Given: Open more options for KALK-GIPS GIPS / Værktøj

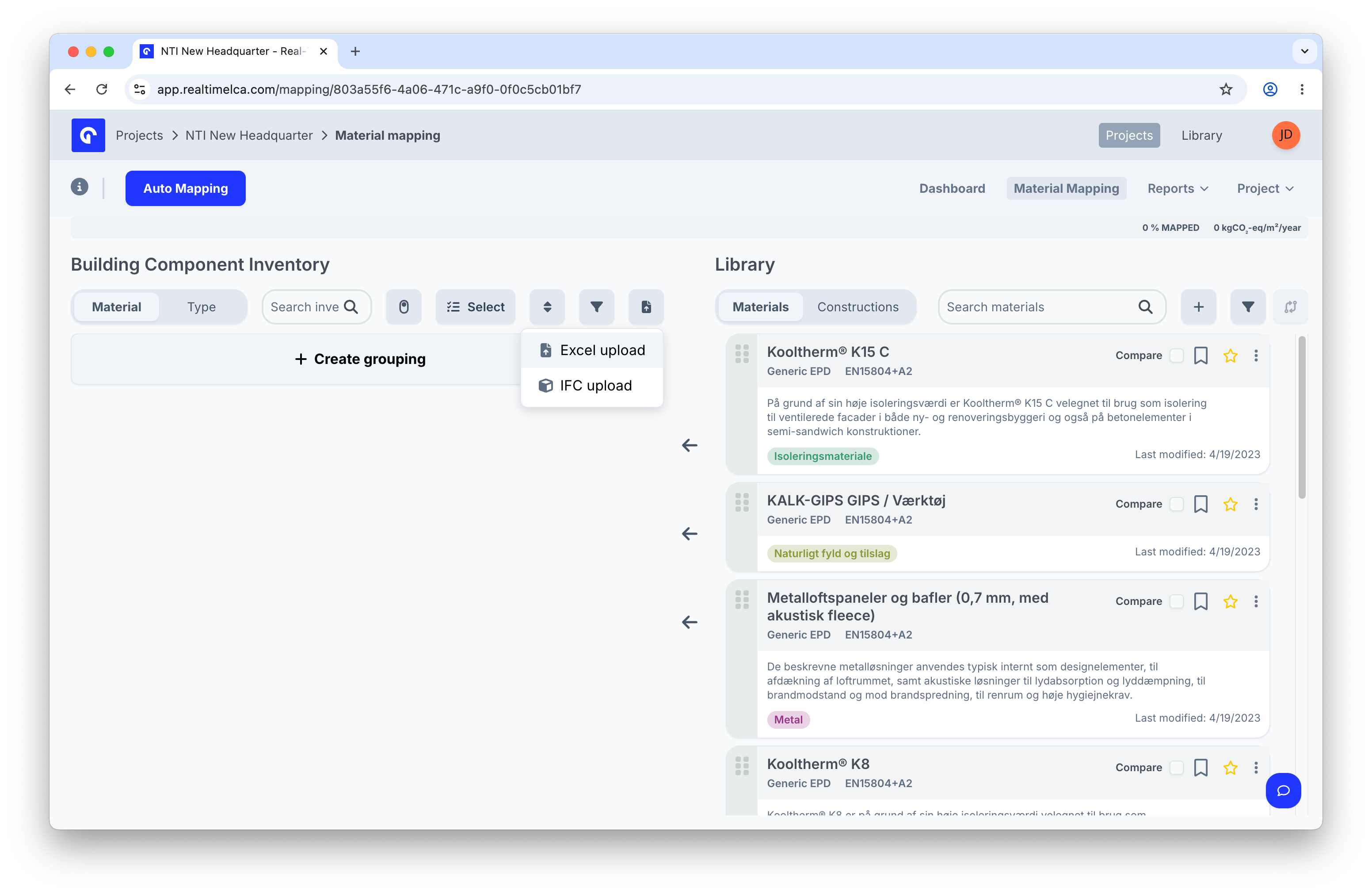Looking at the screenshot, I should (x=1256, y=504).
